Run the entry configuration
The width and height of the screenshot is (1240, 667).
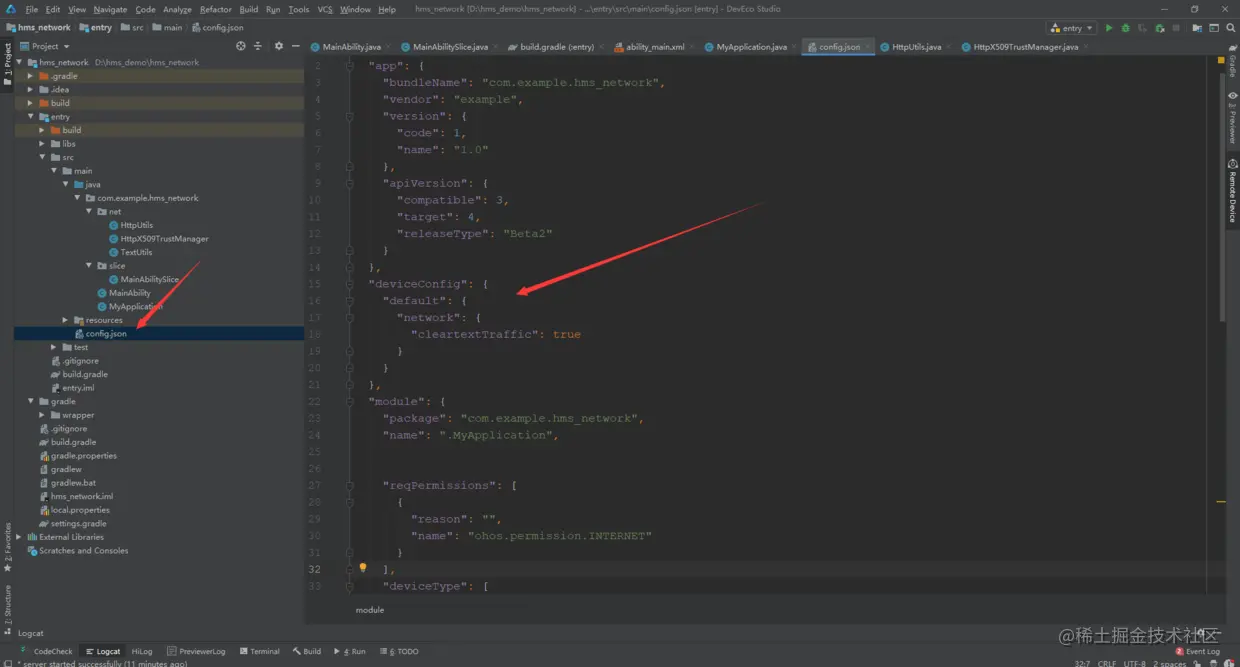[1109, 28]
